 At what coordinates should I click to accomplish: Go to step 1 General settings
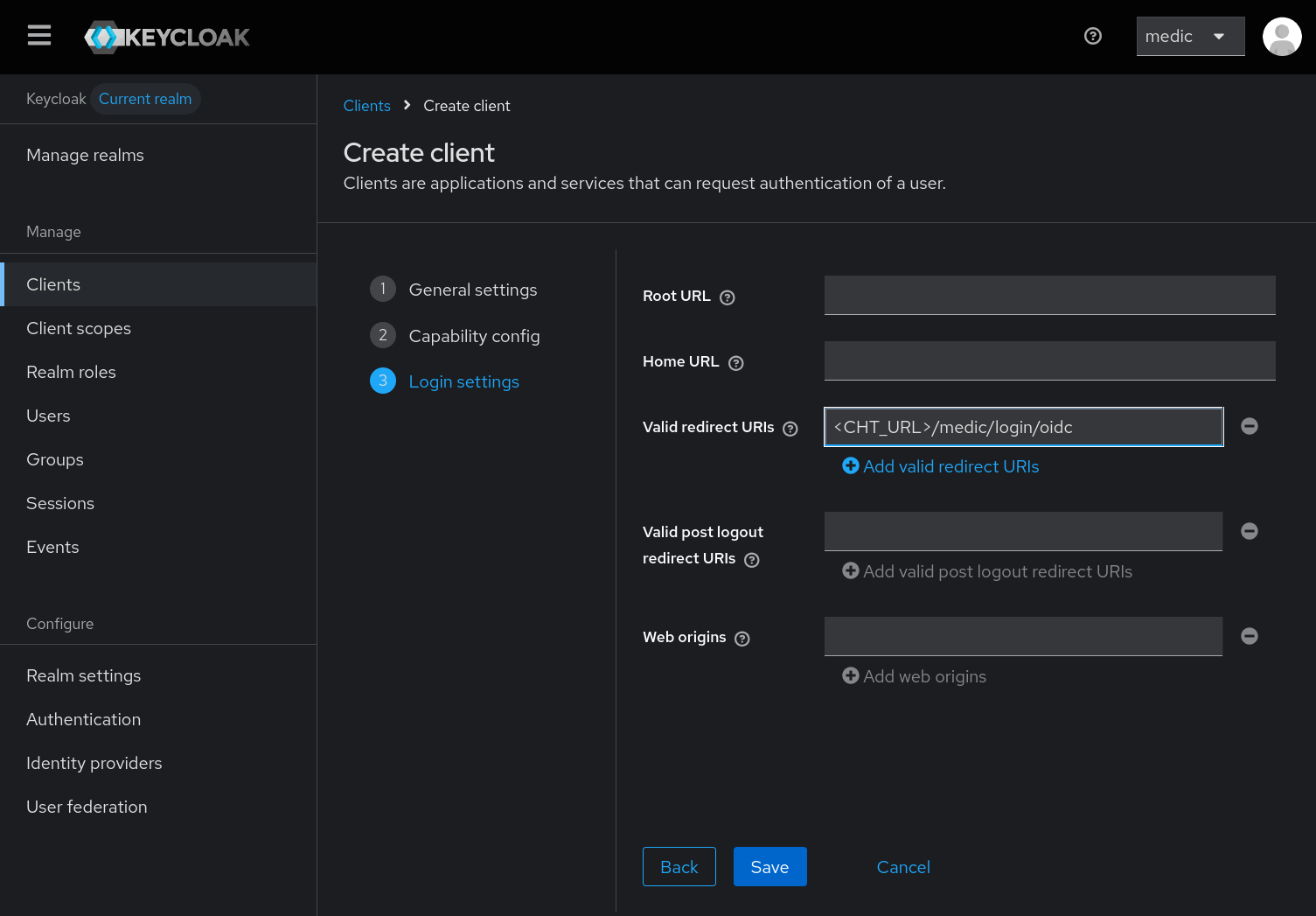click(454, 290)
